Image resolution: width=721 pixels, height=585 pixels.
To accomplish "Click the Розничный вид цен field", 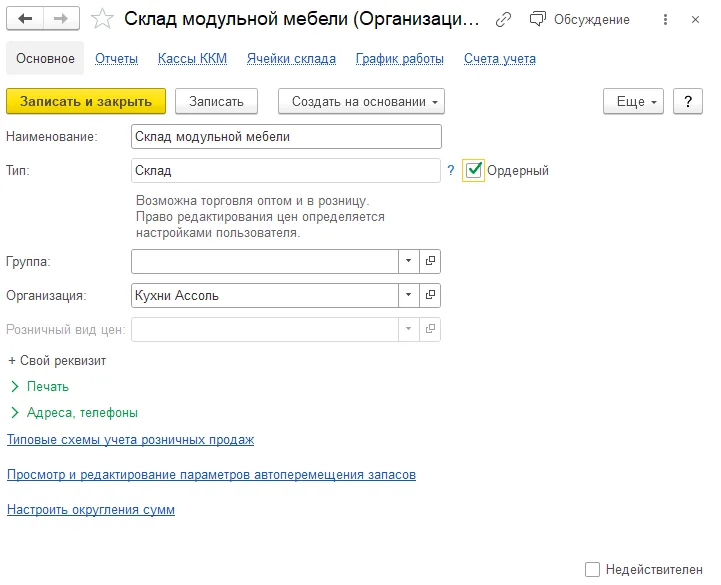I will click(x=265, y=329).
